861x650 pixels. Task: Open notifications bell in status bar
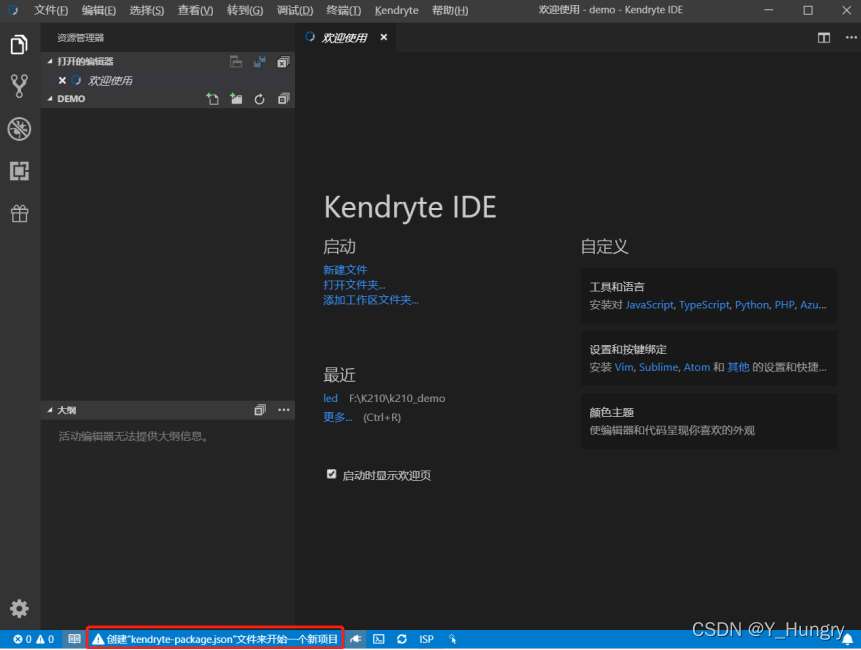(x=848, y=640)
